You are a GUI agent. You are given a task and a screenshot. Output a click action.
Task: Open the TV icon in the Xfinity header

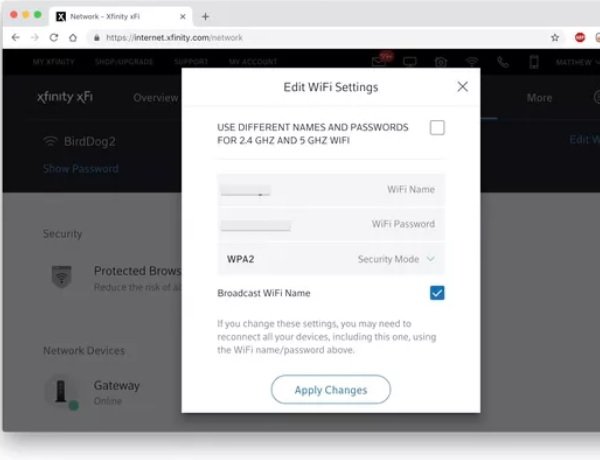coord(410,61)
